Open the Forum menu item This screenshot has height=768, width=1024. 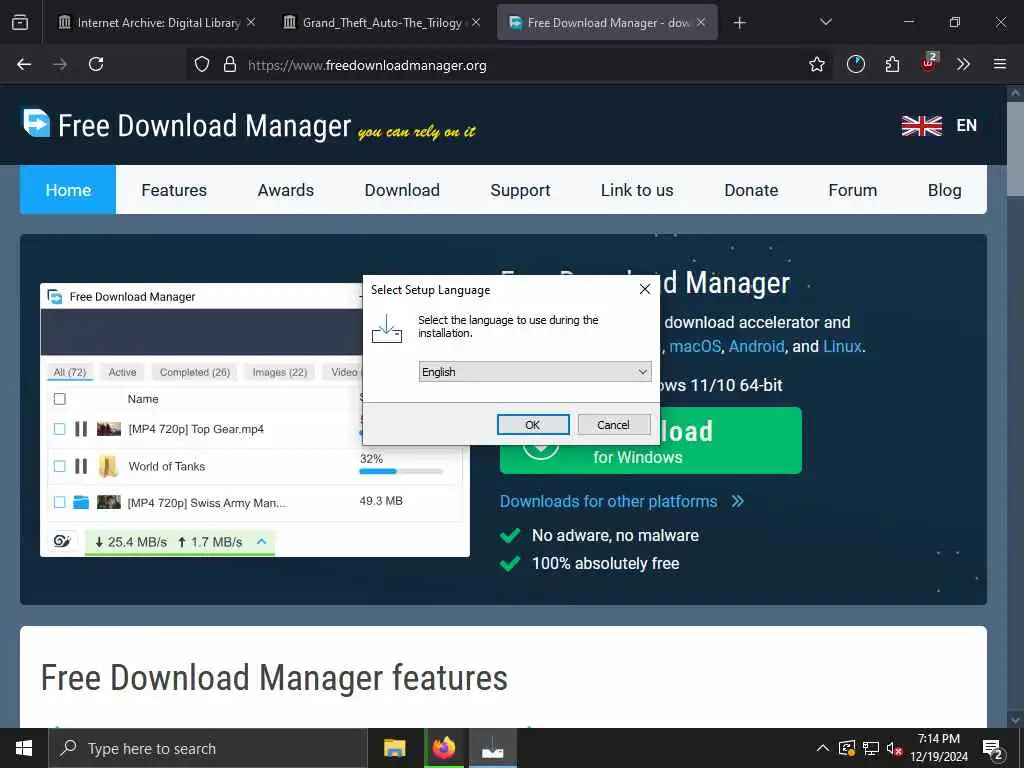coord(852,190)
